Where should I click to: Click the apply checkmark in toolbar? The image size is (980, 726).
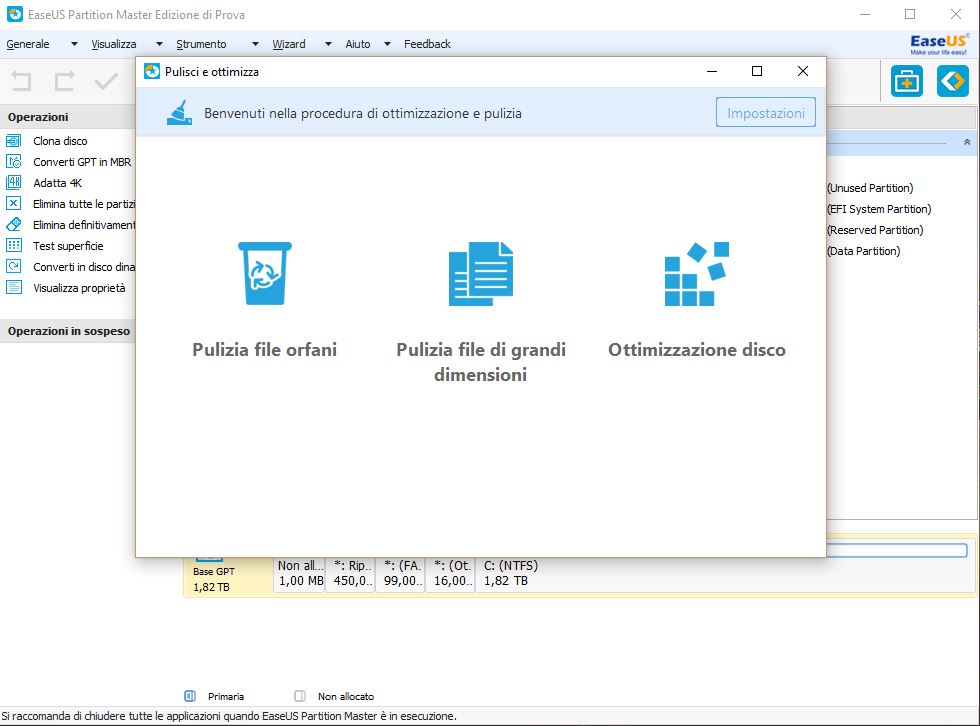pos(106,82)
